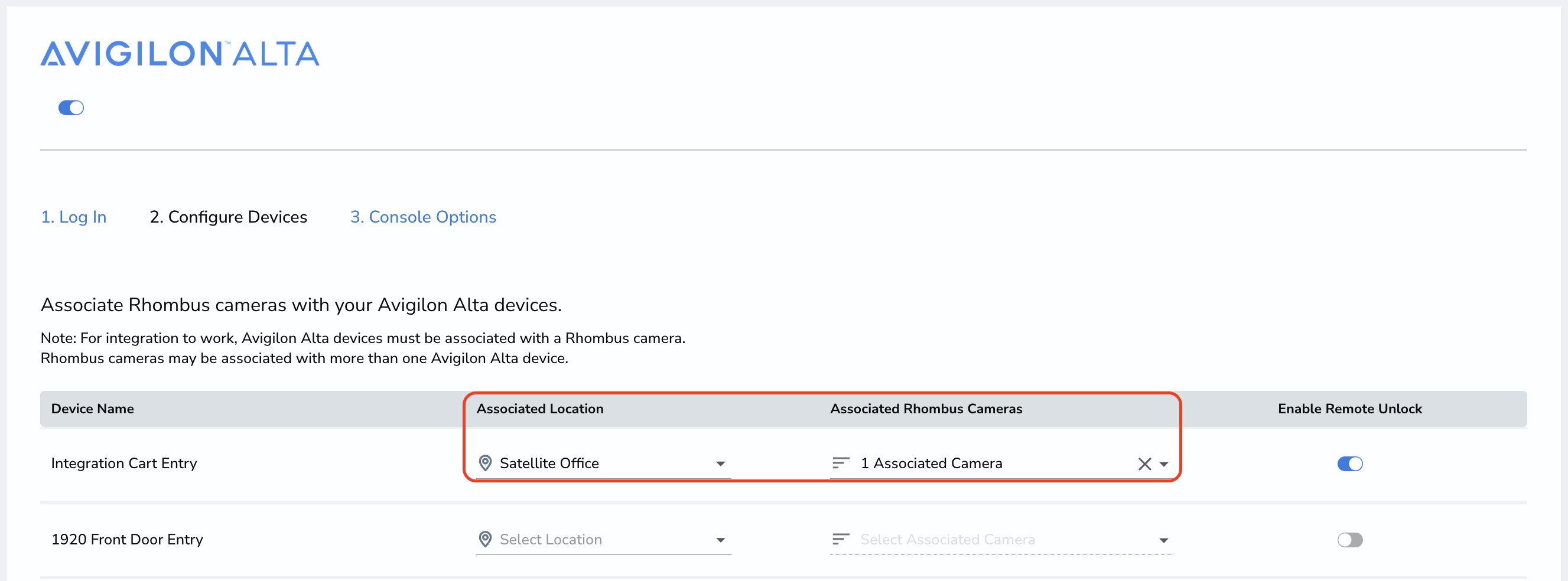Click the Device Name column header

93,409
